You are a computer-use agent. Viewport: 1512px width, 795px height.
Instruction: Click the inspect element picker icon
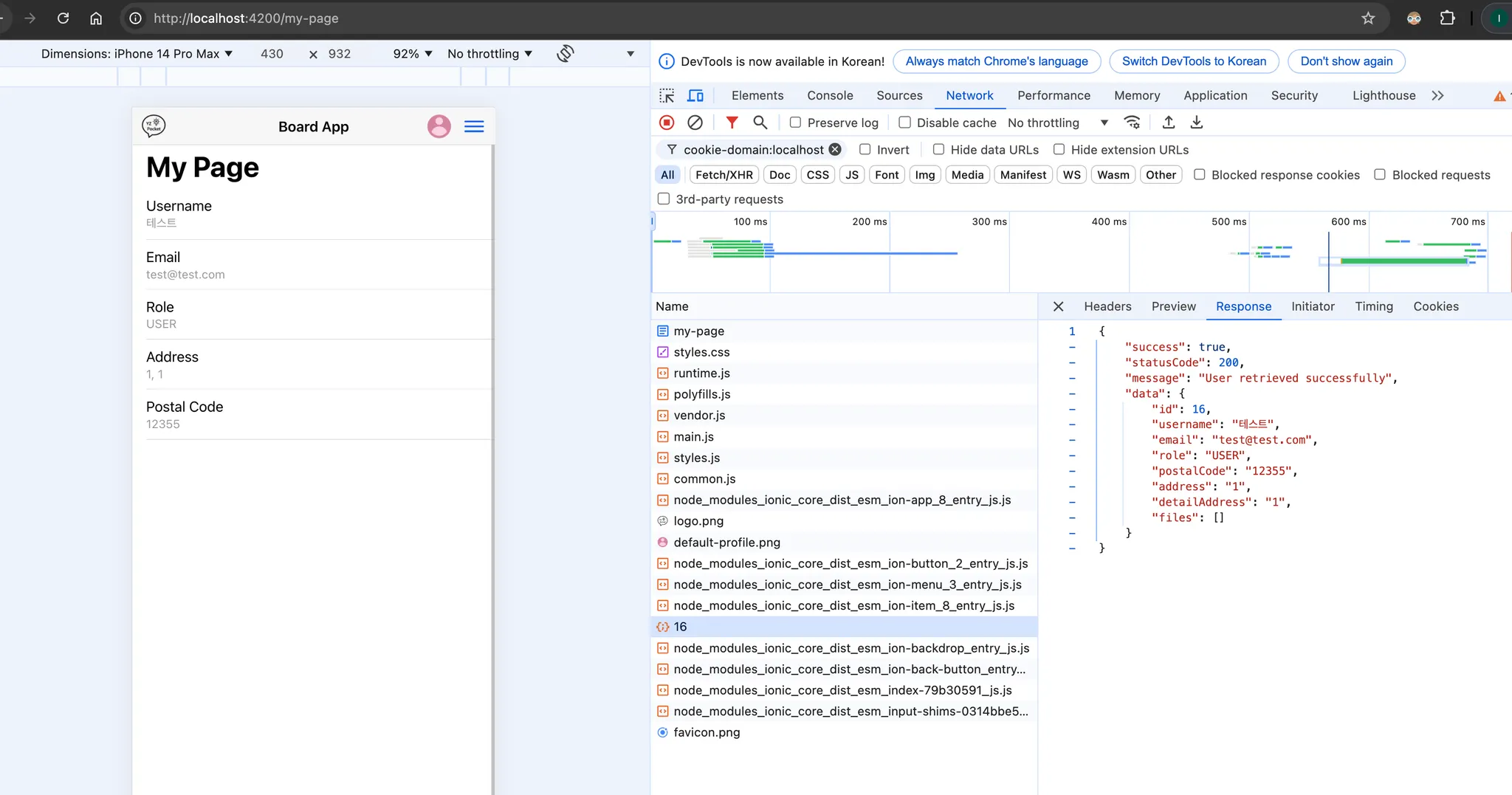[x=667, y=96]
